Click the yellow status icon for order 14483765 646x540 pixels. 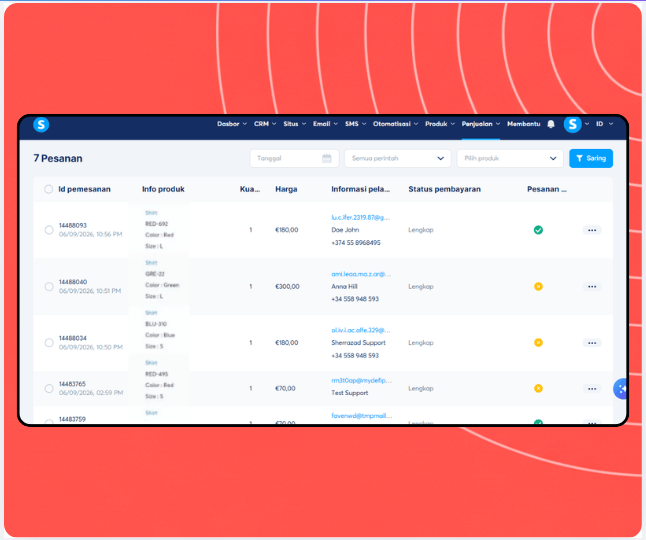(x=538, y=388)
